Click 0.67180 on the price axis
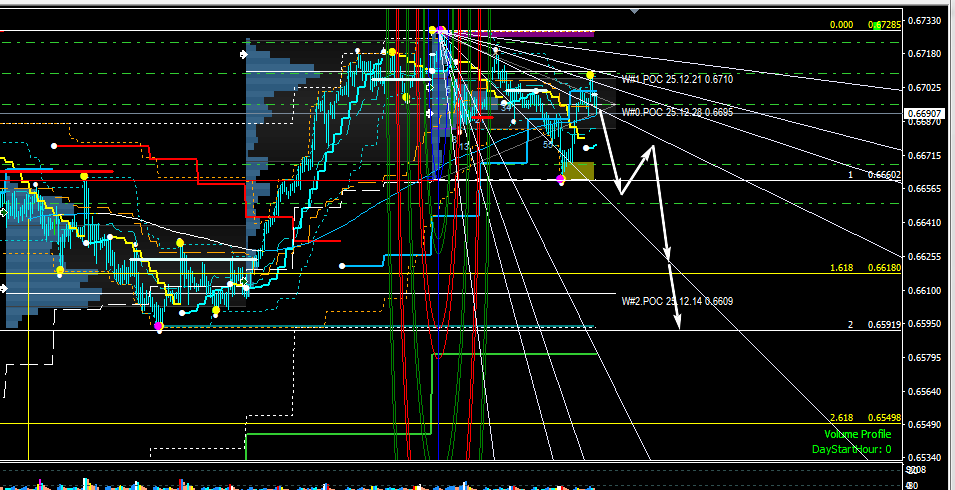 tap(923, 55)
